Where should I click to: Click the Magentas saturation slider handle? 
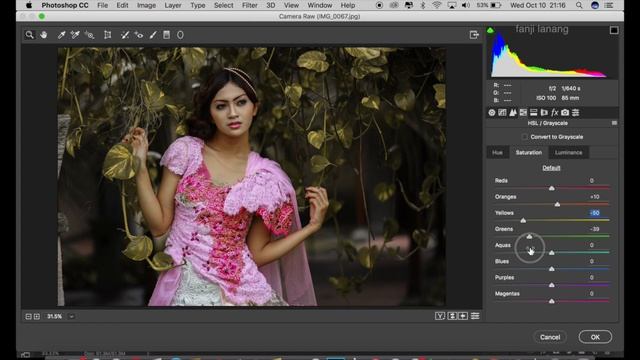coord(551,301)
